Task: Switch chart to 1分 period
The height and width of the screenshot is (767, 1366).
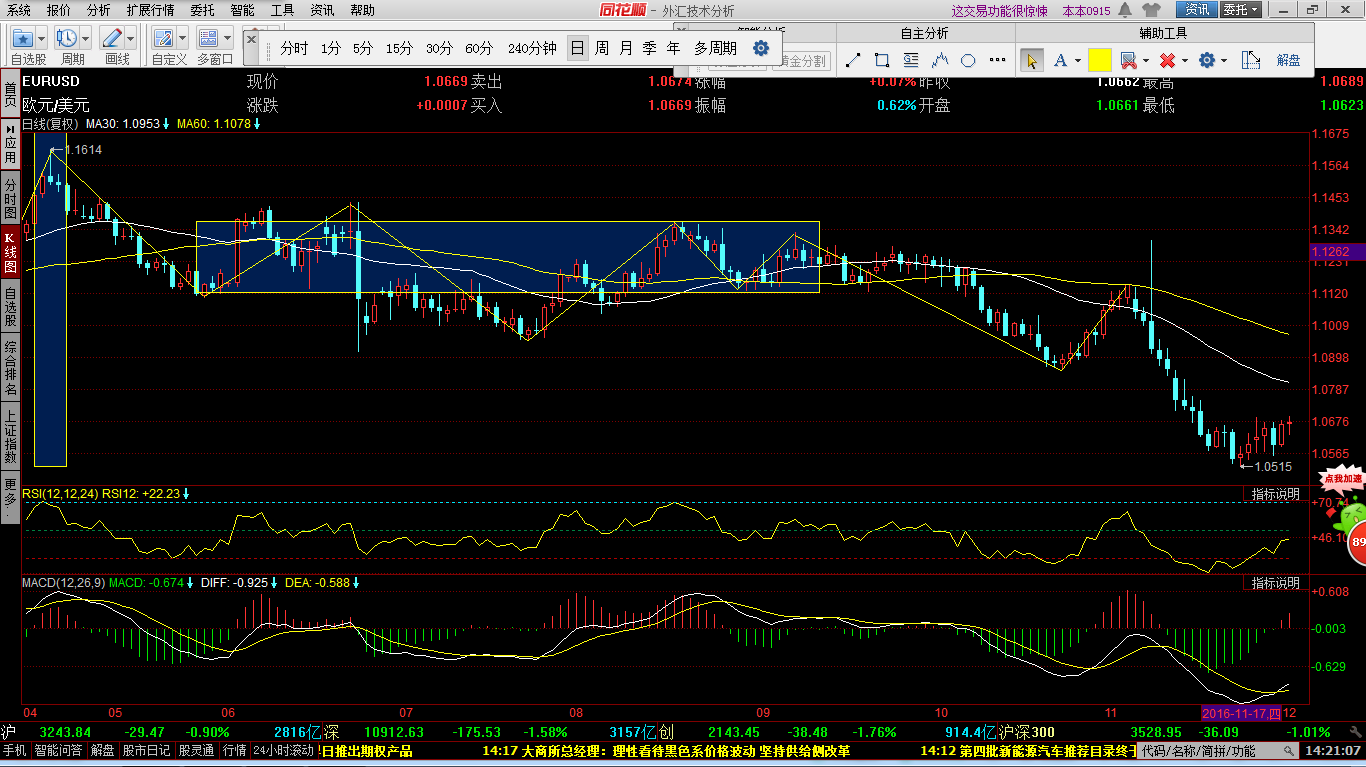Action: click(x=331, y=48)
